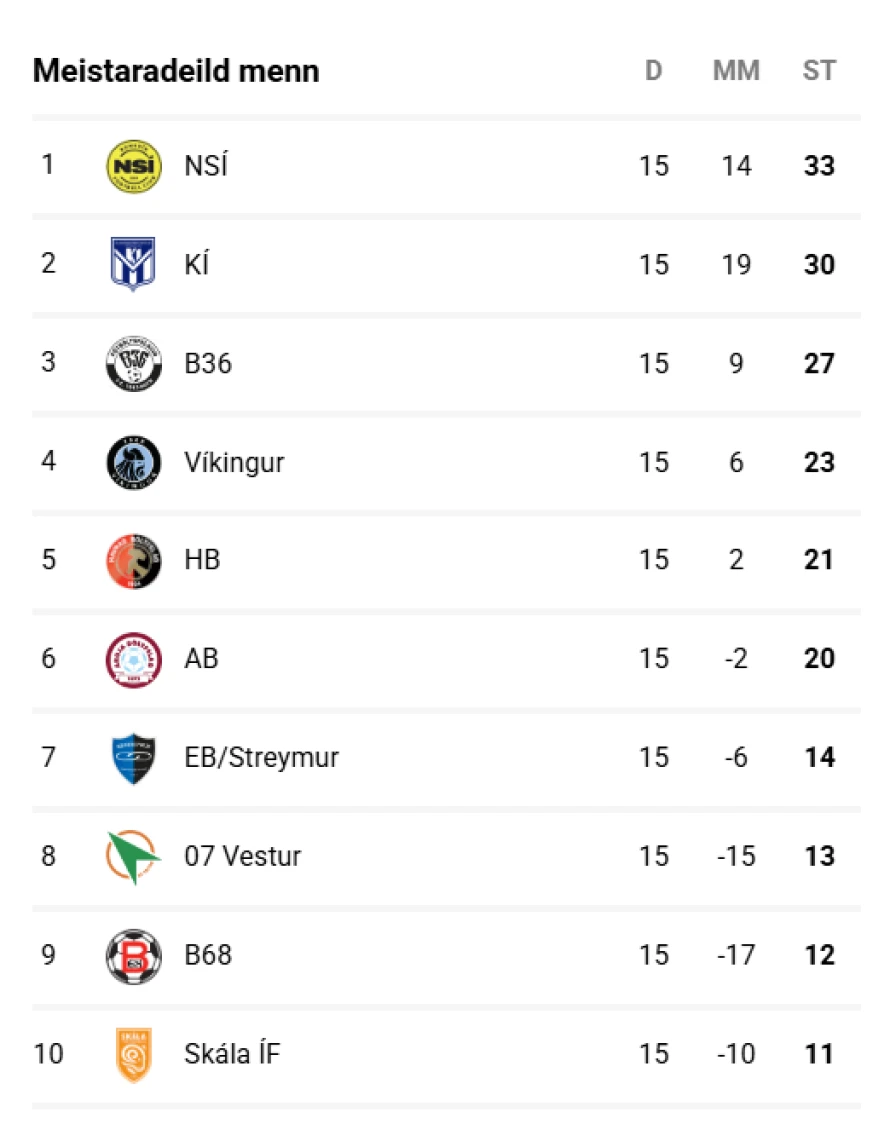This screenshot has height=1147, width=890.
Task: Click the B68 points value 12
Action: coord(819,955)
